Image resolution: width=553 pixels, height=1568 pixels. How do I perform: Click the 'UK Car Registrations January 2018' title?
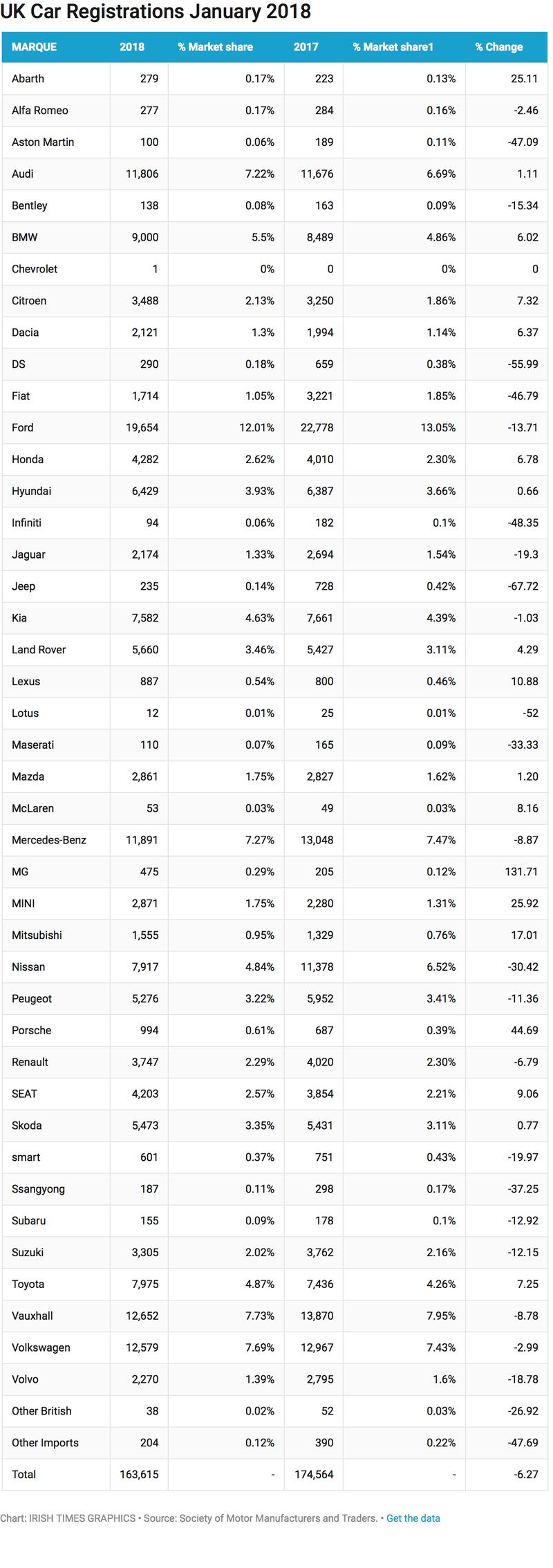pos(156,12)
